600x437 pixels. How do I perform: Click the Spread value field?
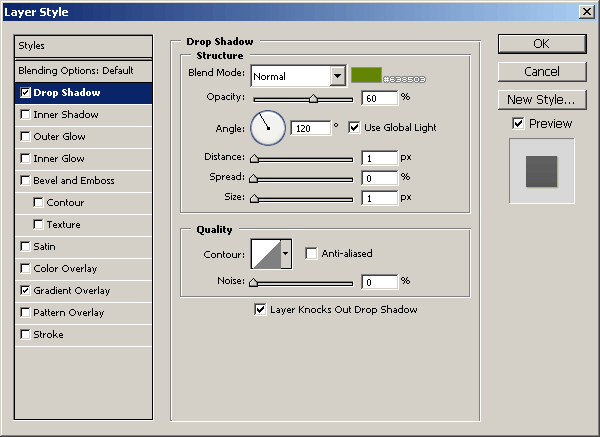click(380, 178)
